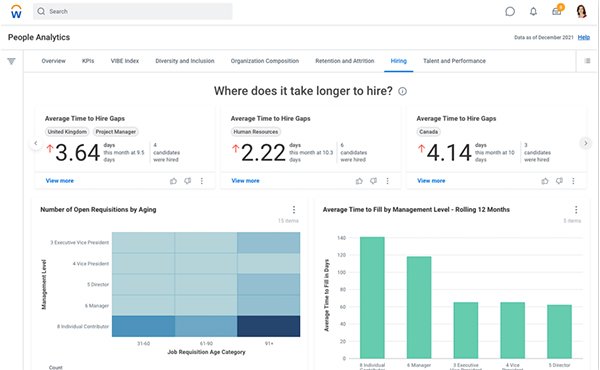Click the United Kingdom tag

point(67,132)
